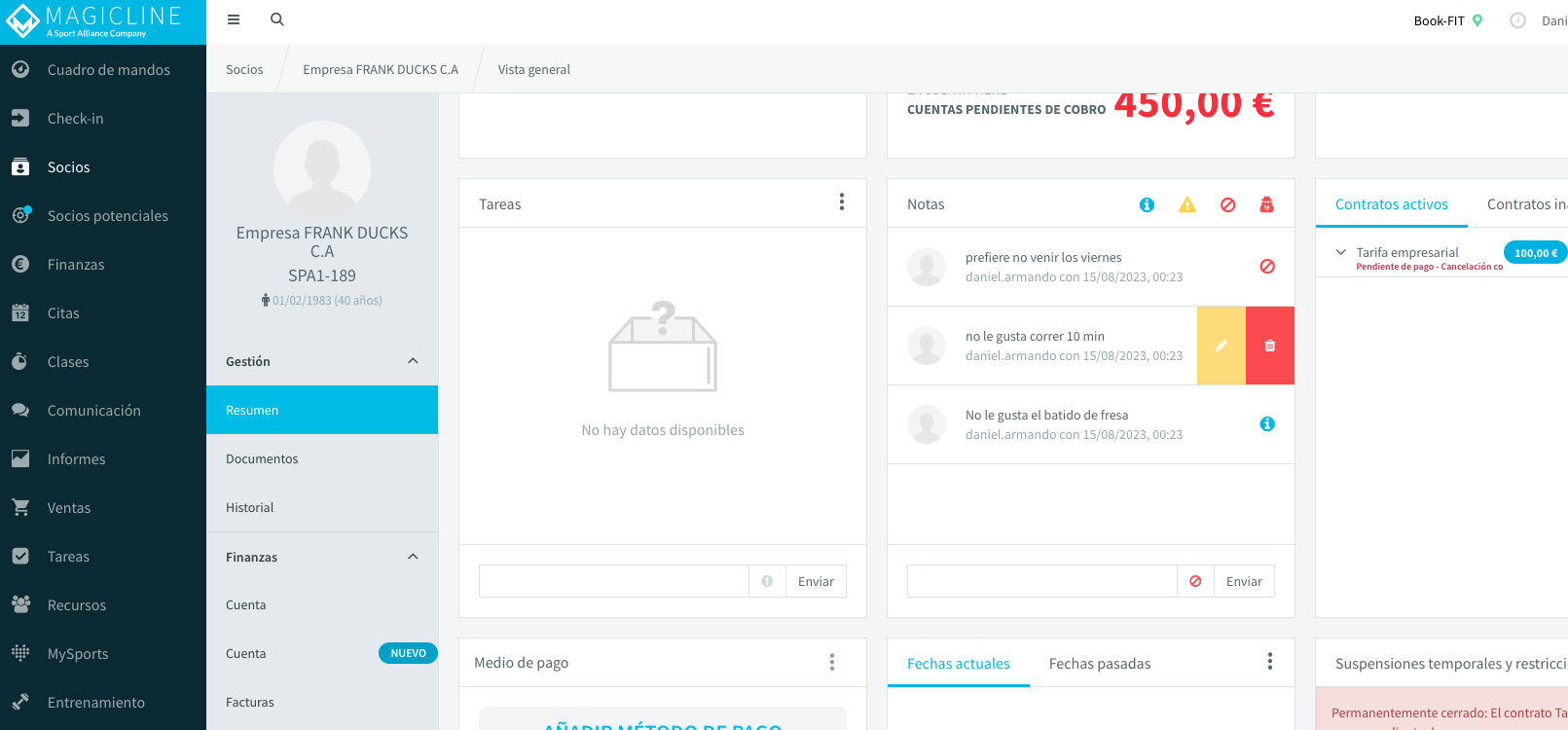
Task: Open Tareas panel options menu
Action: point(842,201)
